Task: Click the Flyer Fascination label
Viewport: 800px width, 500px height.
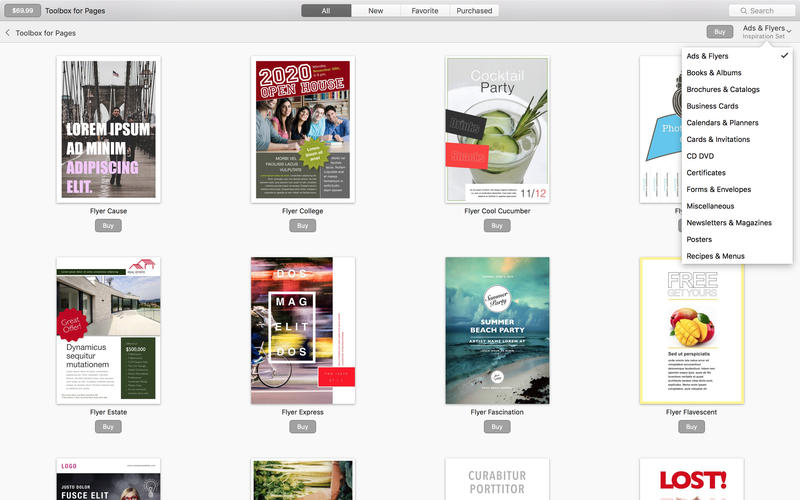Action: click(x=497, y=412)
